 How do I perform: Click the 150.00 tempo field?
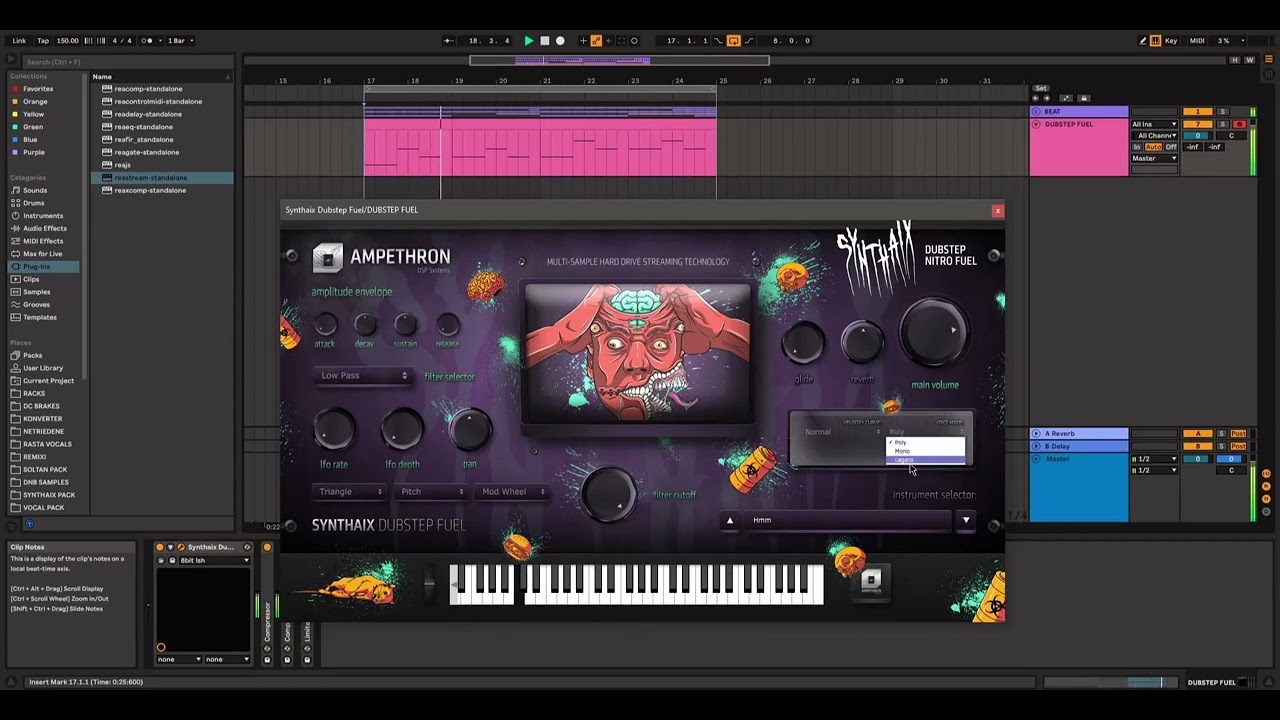point(67,41)
